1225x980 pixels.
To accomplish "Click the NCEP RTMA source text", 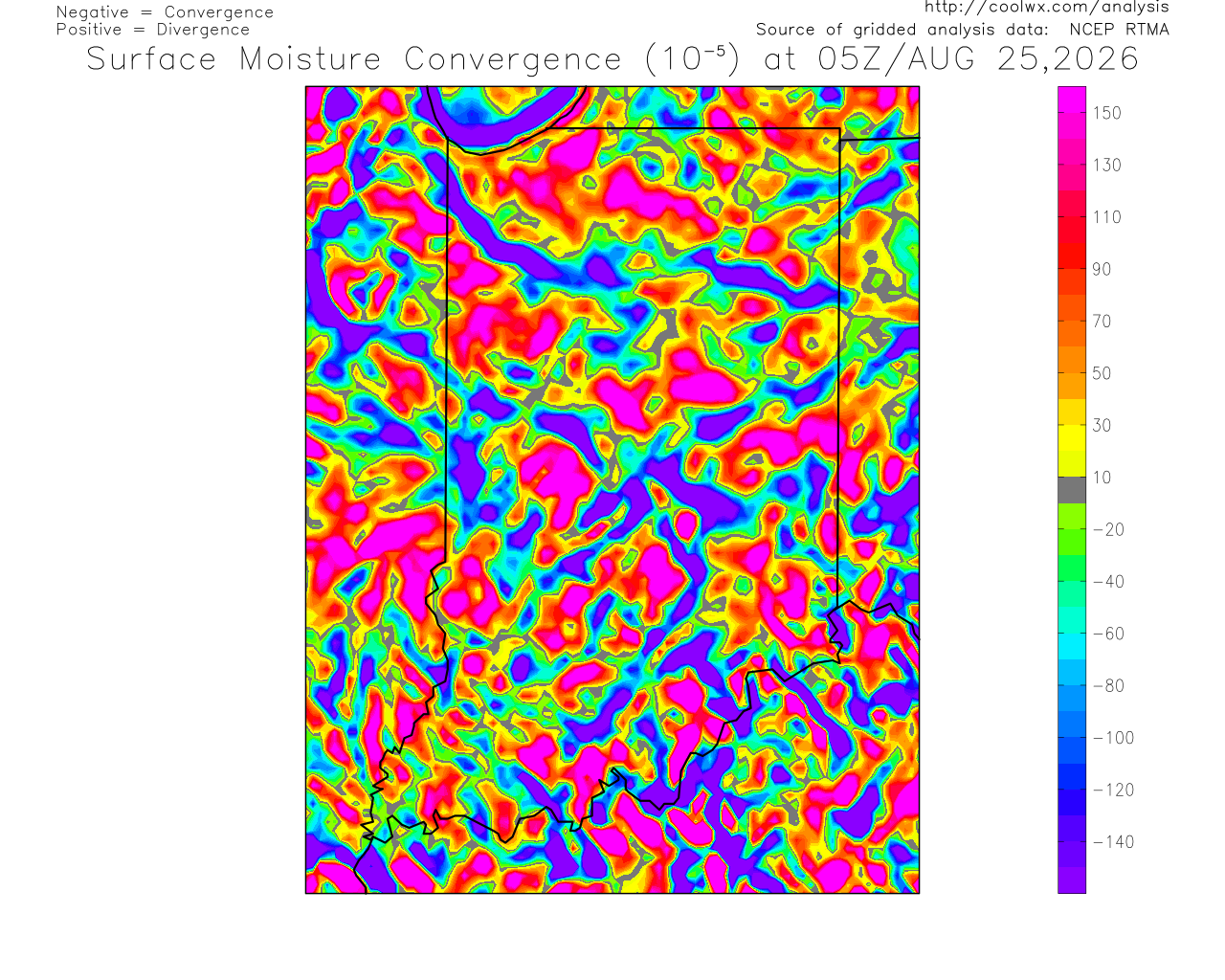I will coord(1119,30).
